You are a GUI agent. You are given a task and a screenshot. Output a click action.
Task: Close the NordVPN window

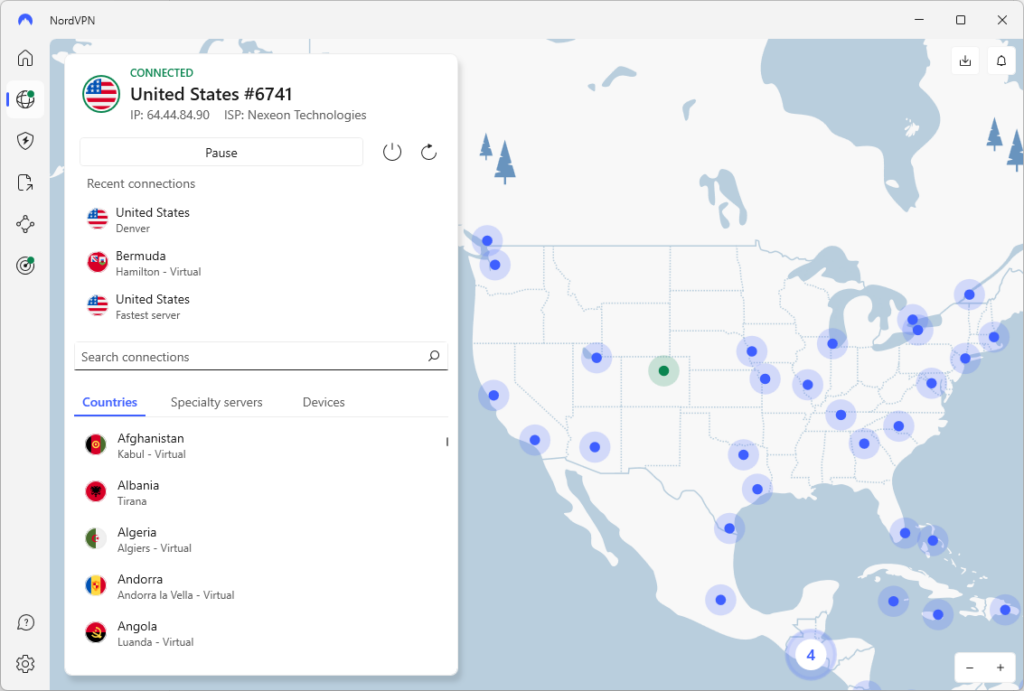1002,20
